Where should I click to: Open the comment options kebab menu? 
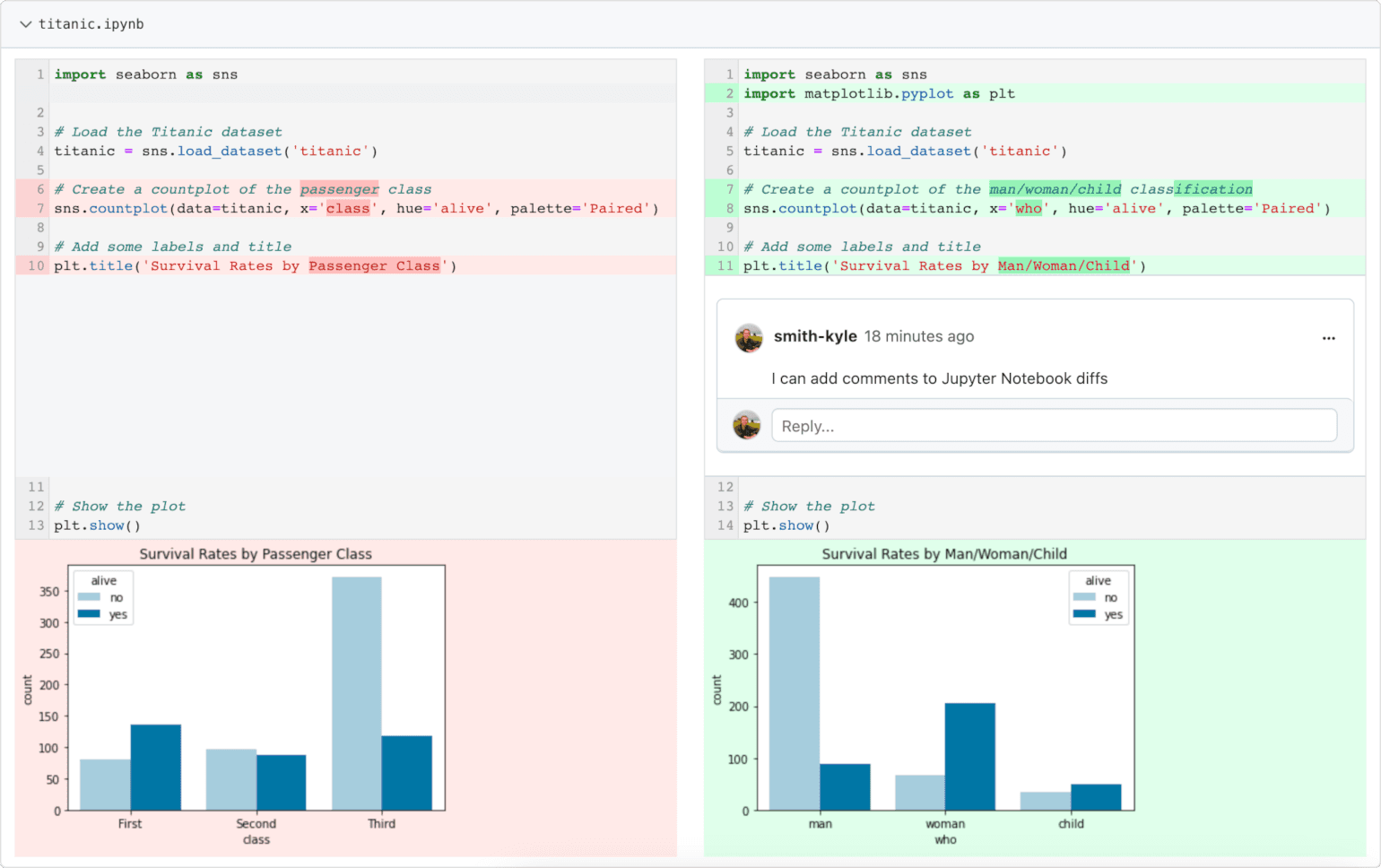[1329, 338]
